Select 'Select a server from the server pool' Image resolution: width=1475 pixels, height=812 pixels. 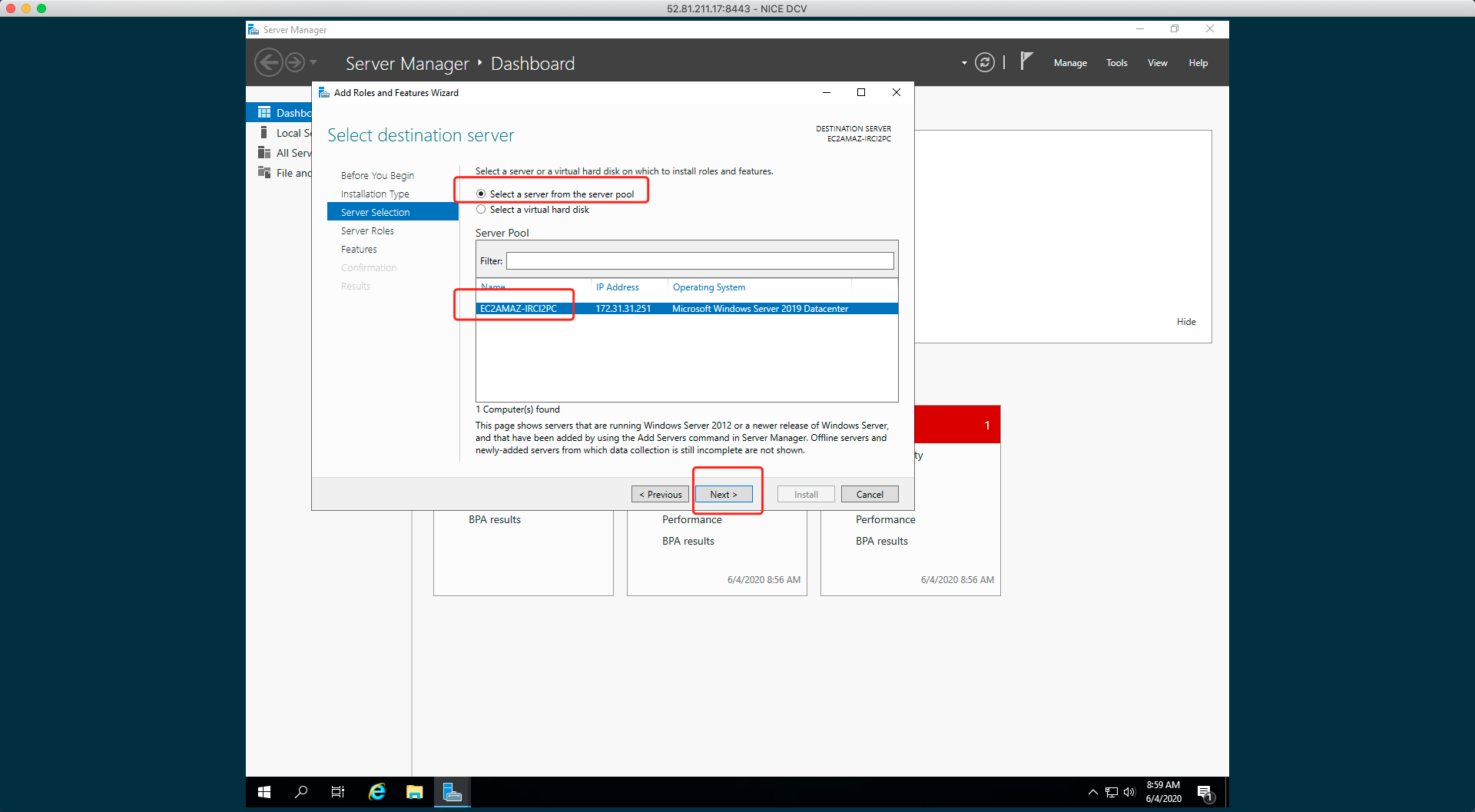click(x=481, y=194)
